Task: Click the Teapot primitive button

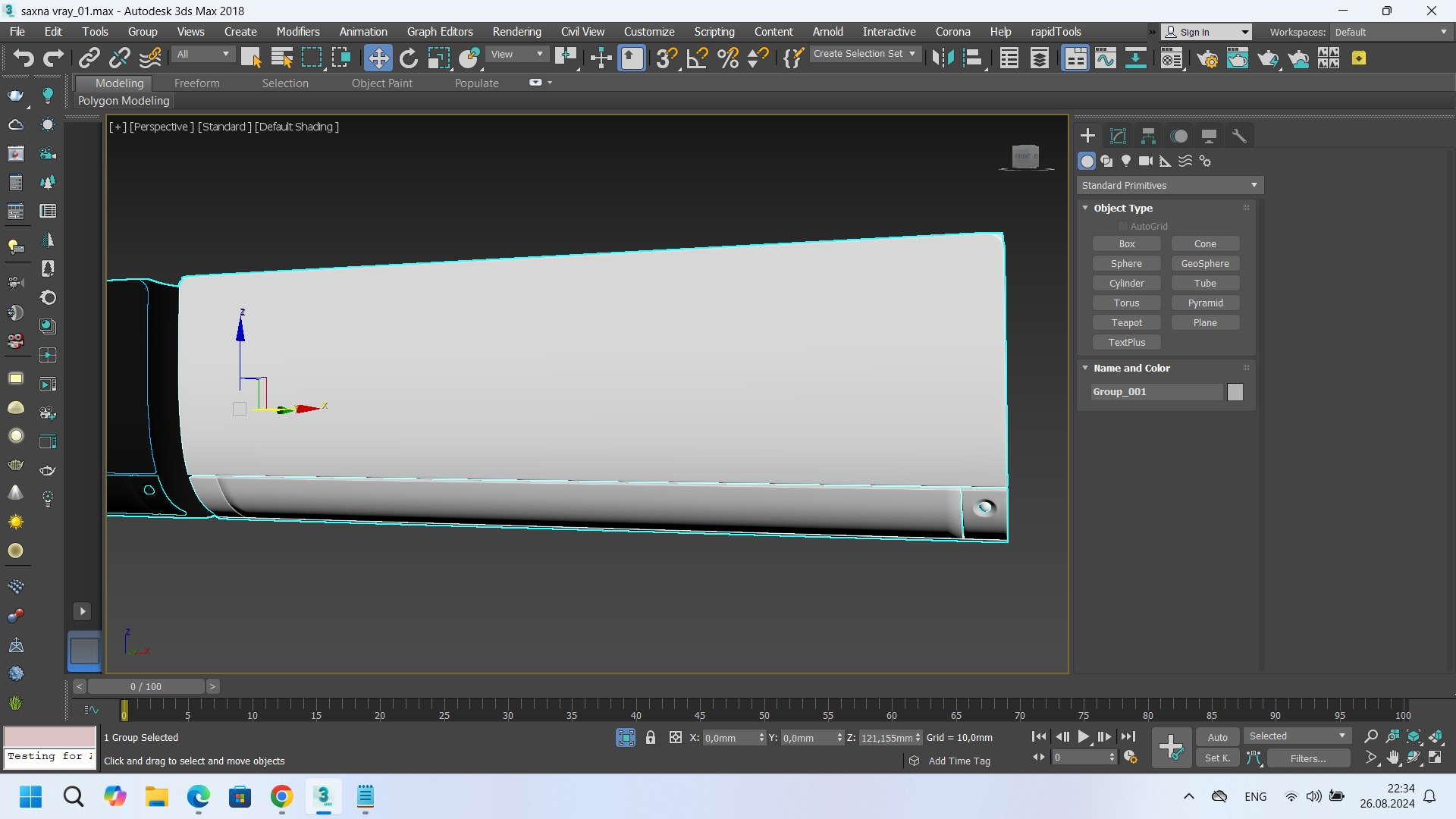Action: tap(1126, 323)
